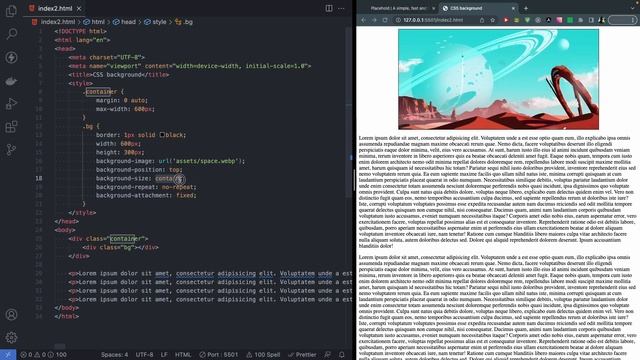
Task: Click the style breadcrumb segment
Action: 155,22
